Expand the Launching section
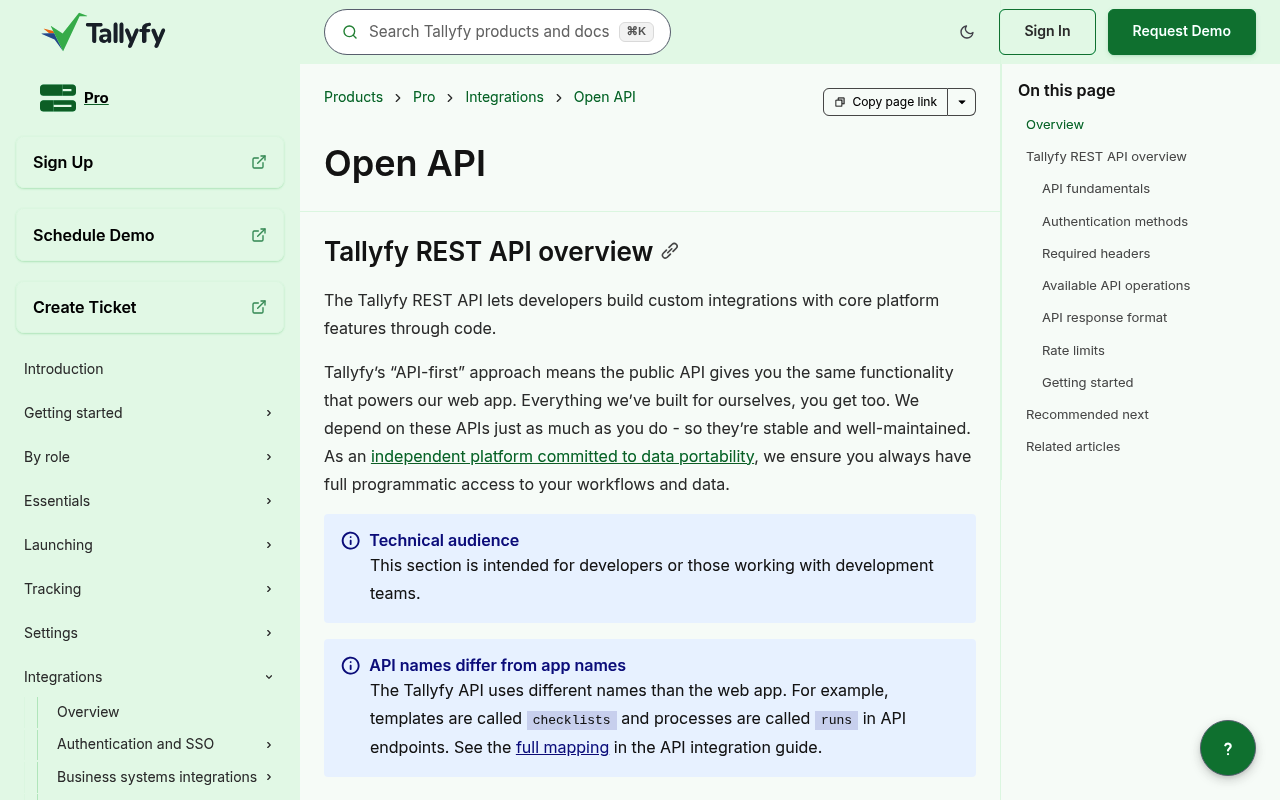Viewport: 1280px width, 800px height. pyautogui.click(x=269, y=545)
